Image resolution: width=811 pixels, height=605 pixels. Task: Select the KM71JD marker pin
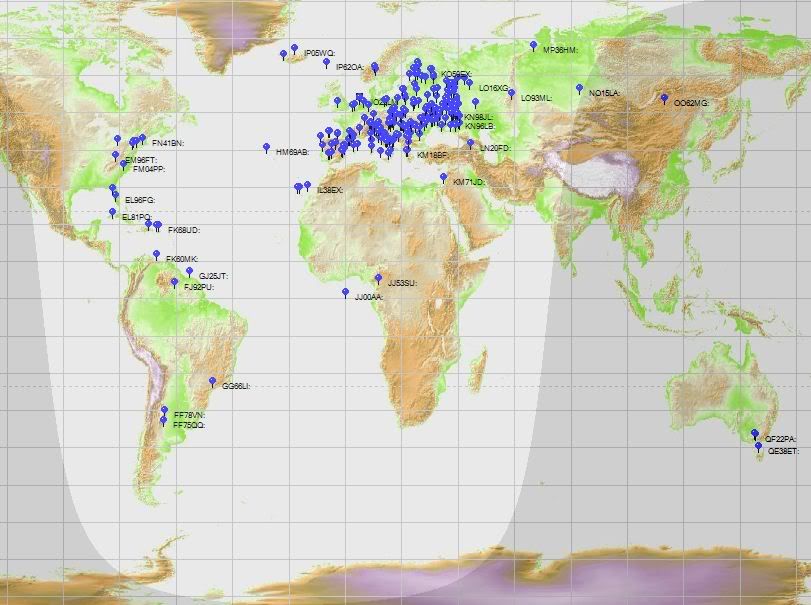tap(444, 177)
